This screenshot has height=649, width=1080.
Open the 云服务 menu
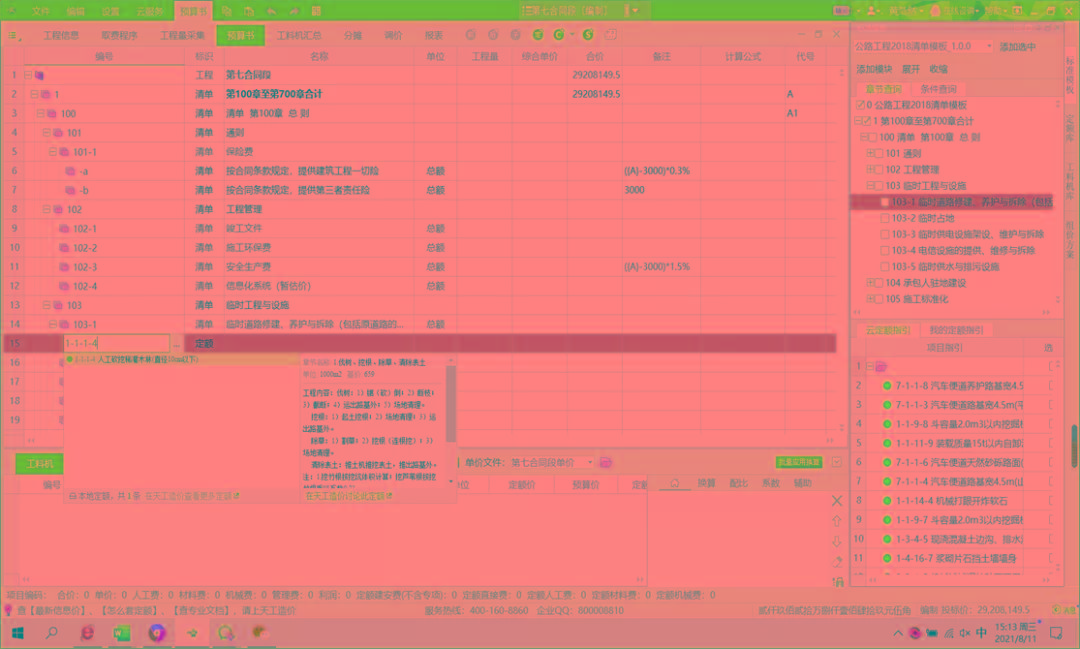[x=149, y=11]
